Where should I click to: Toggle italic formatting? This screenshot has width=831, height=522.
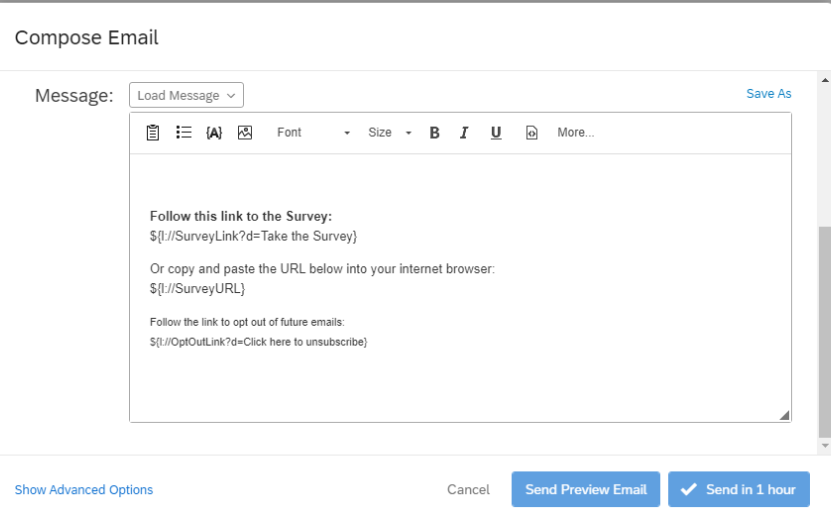coord(464,132)
